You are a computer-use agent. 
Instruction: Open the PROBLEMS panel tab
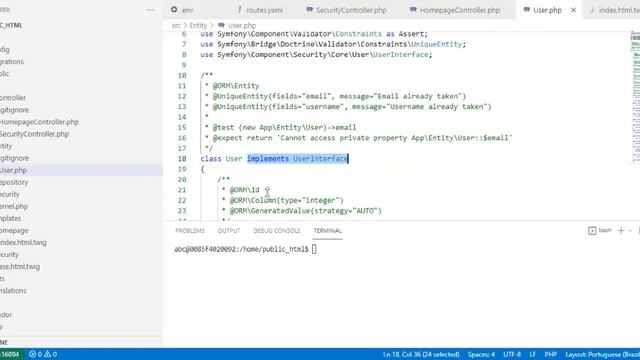[190, 231]
